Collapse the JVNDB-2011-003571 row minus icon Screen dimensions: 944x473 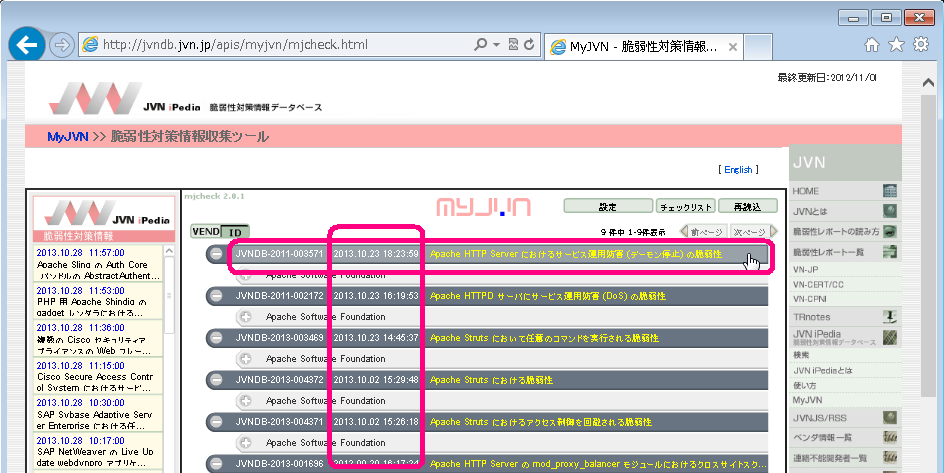pyautogui.click(x=216, y=254)
